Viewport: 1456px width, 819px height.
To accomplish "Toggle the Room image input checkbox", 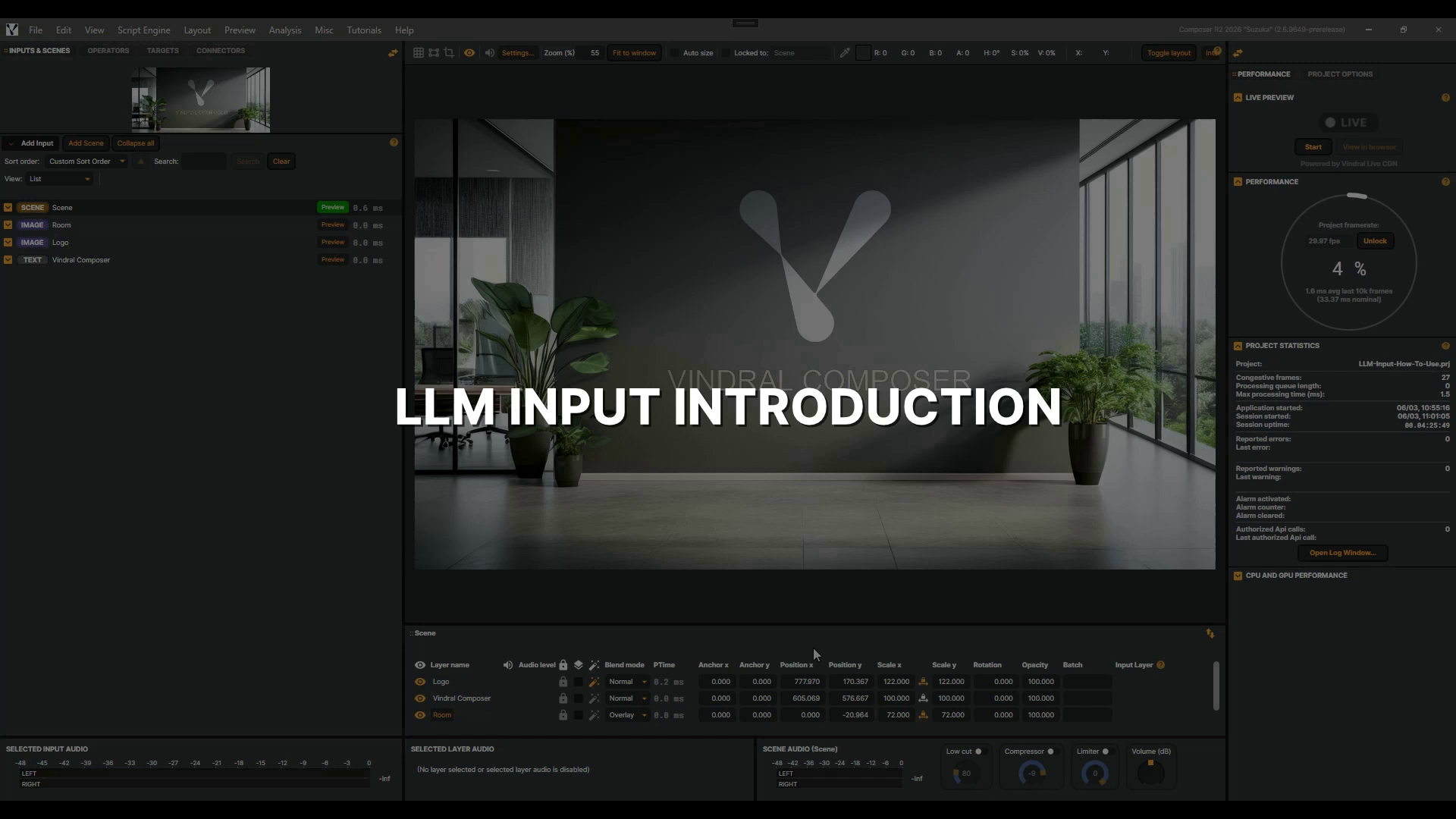I will [8, 225].
